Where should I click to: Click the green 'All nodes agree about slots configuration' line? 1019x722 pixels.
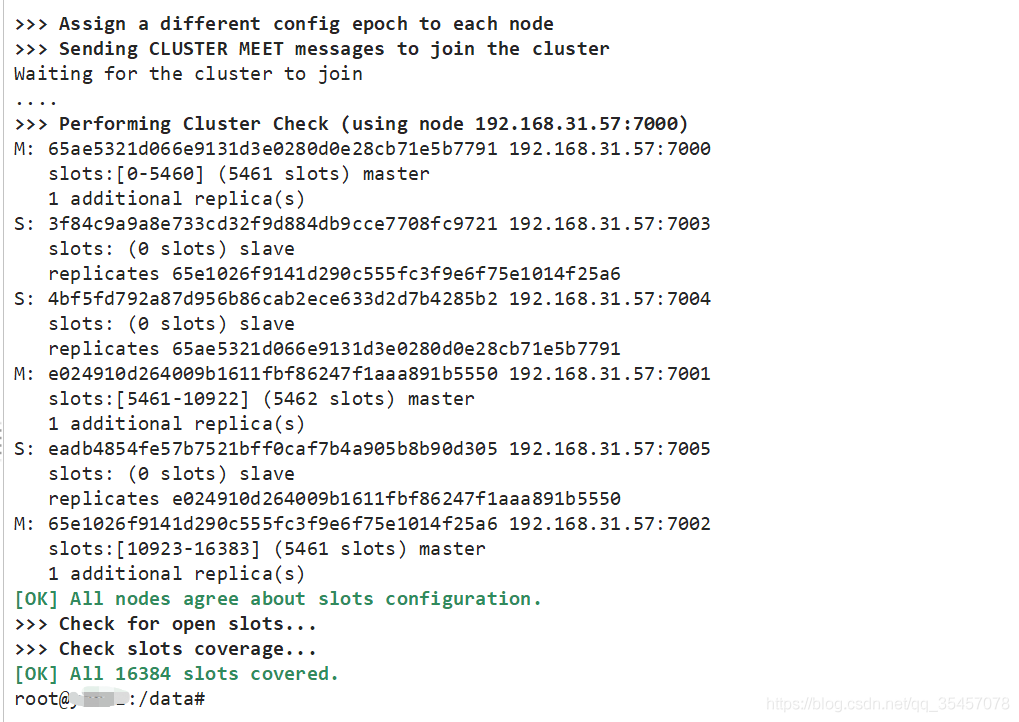coord(278,599)
